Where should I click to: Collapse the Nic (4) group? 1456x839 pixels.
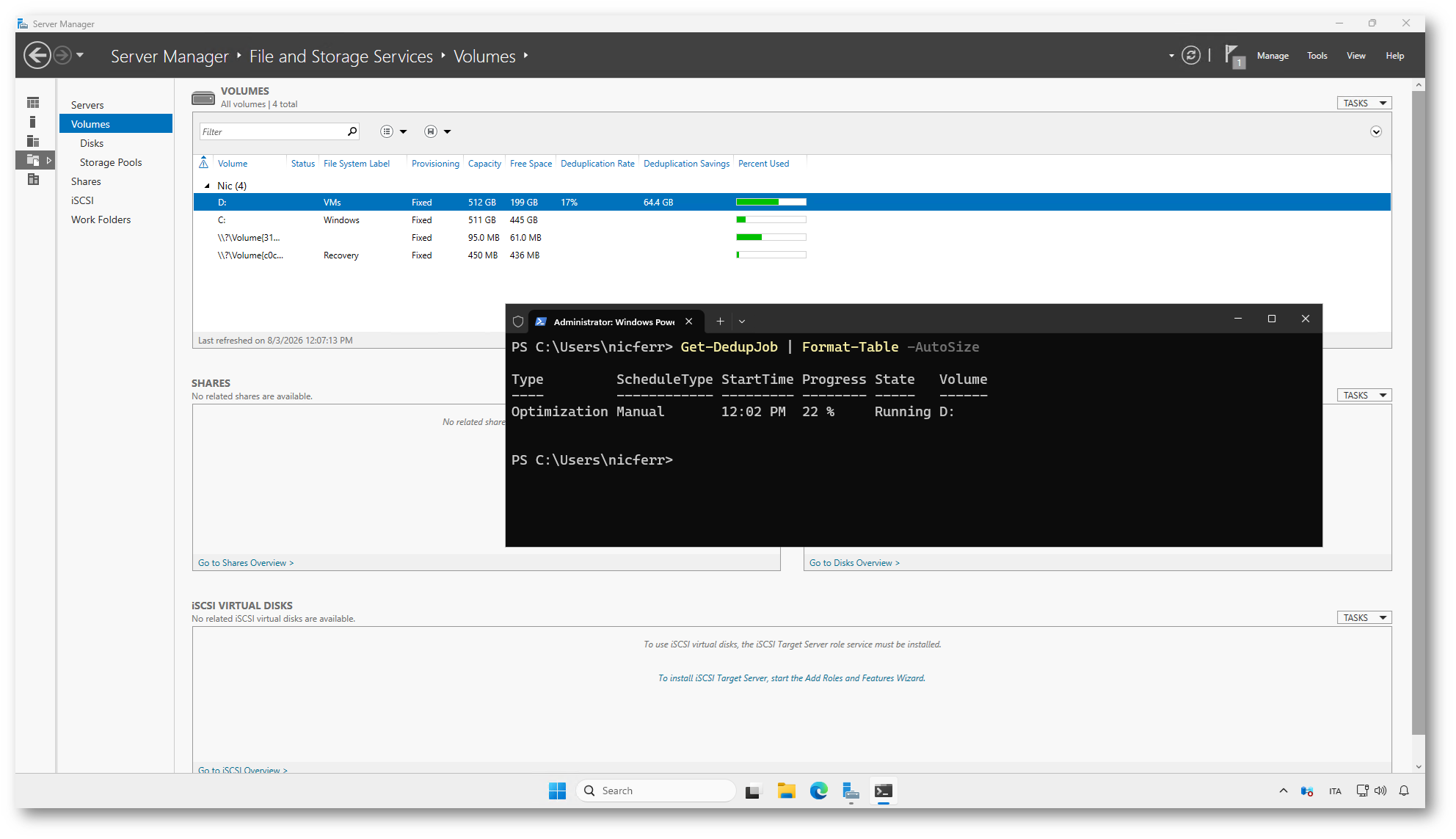207,186
